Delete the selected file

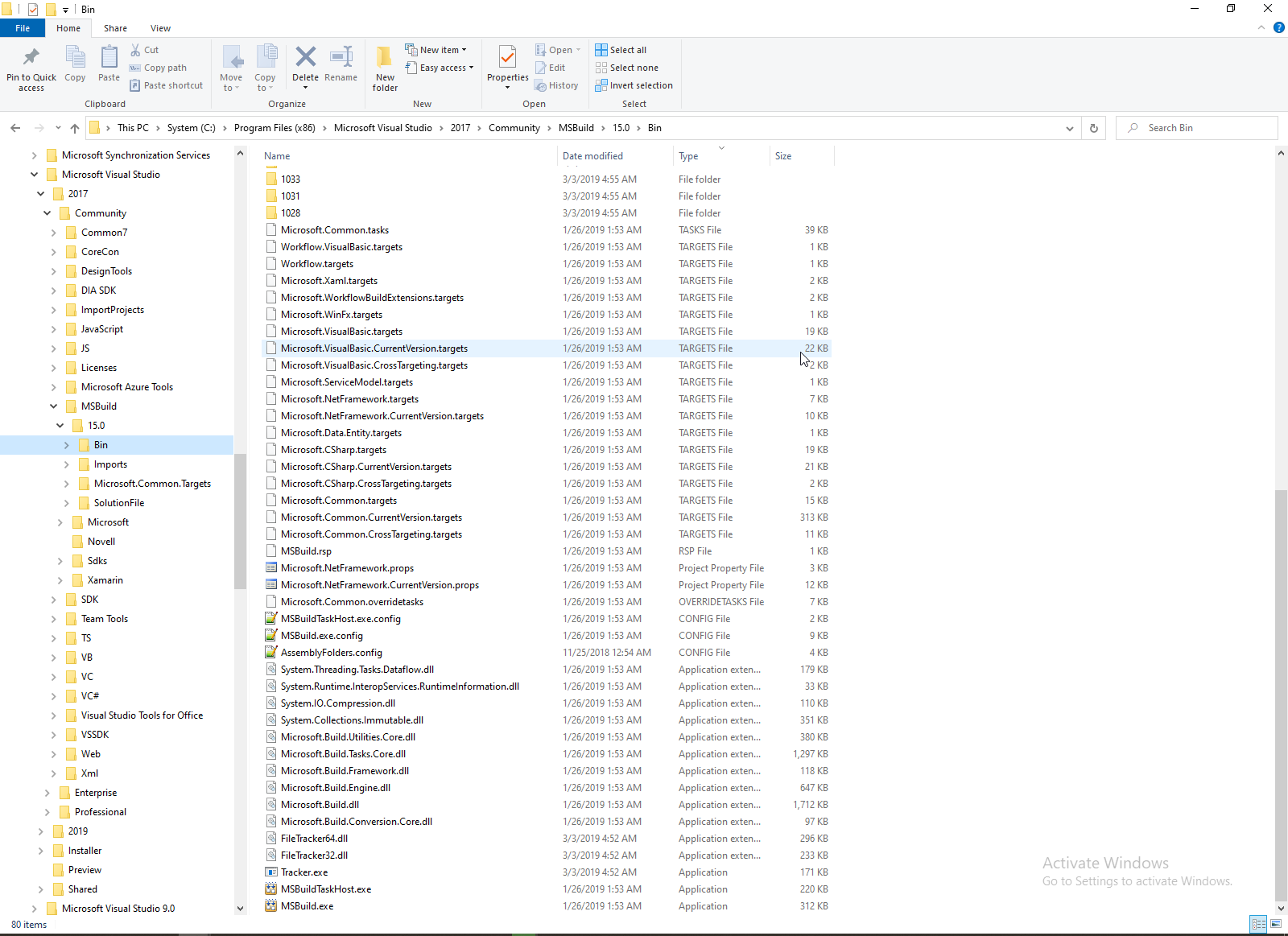pos(305,68)
